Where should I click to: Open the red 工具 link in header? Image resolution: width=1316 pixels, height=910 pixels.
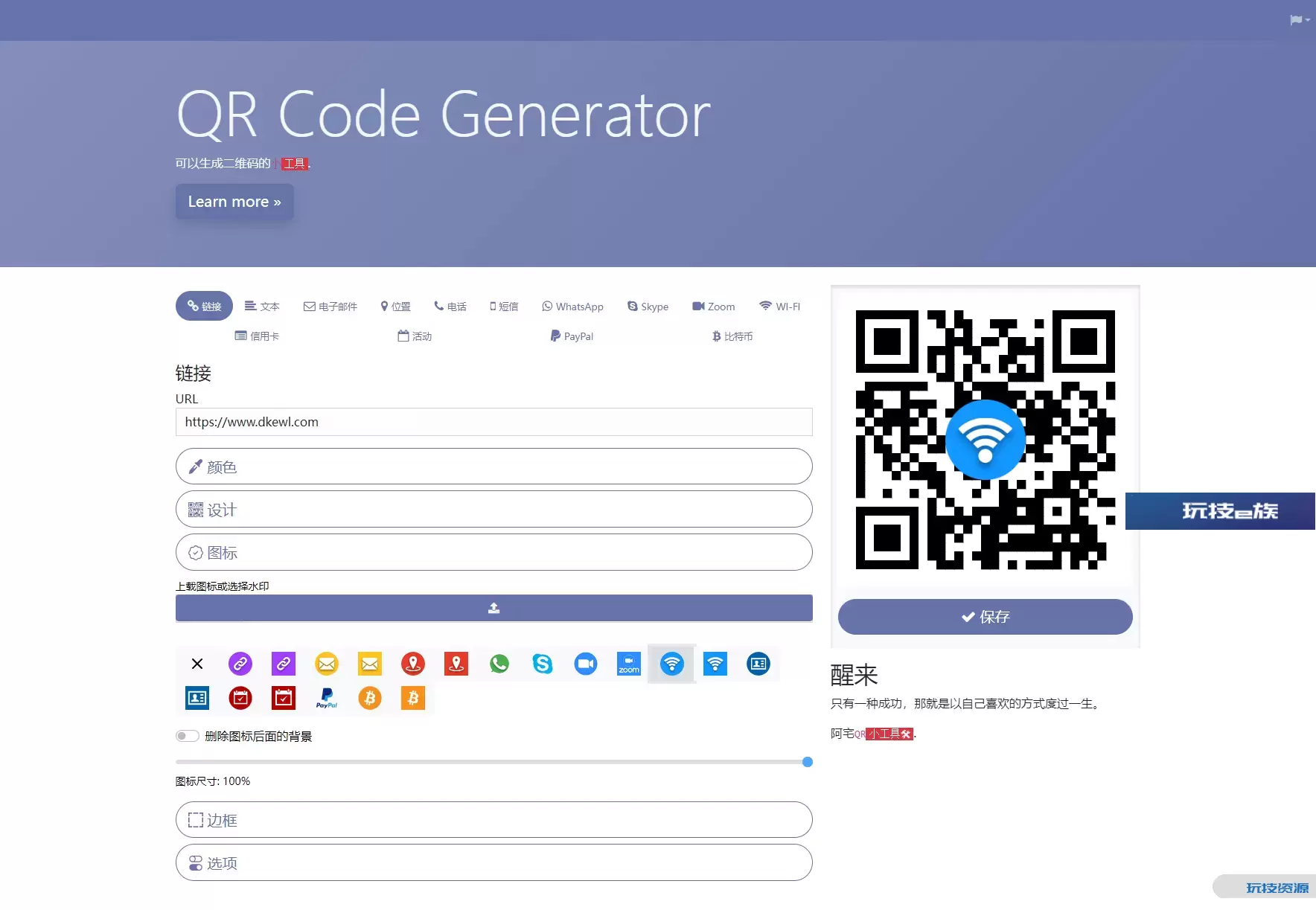[295, 164]
